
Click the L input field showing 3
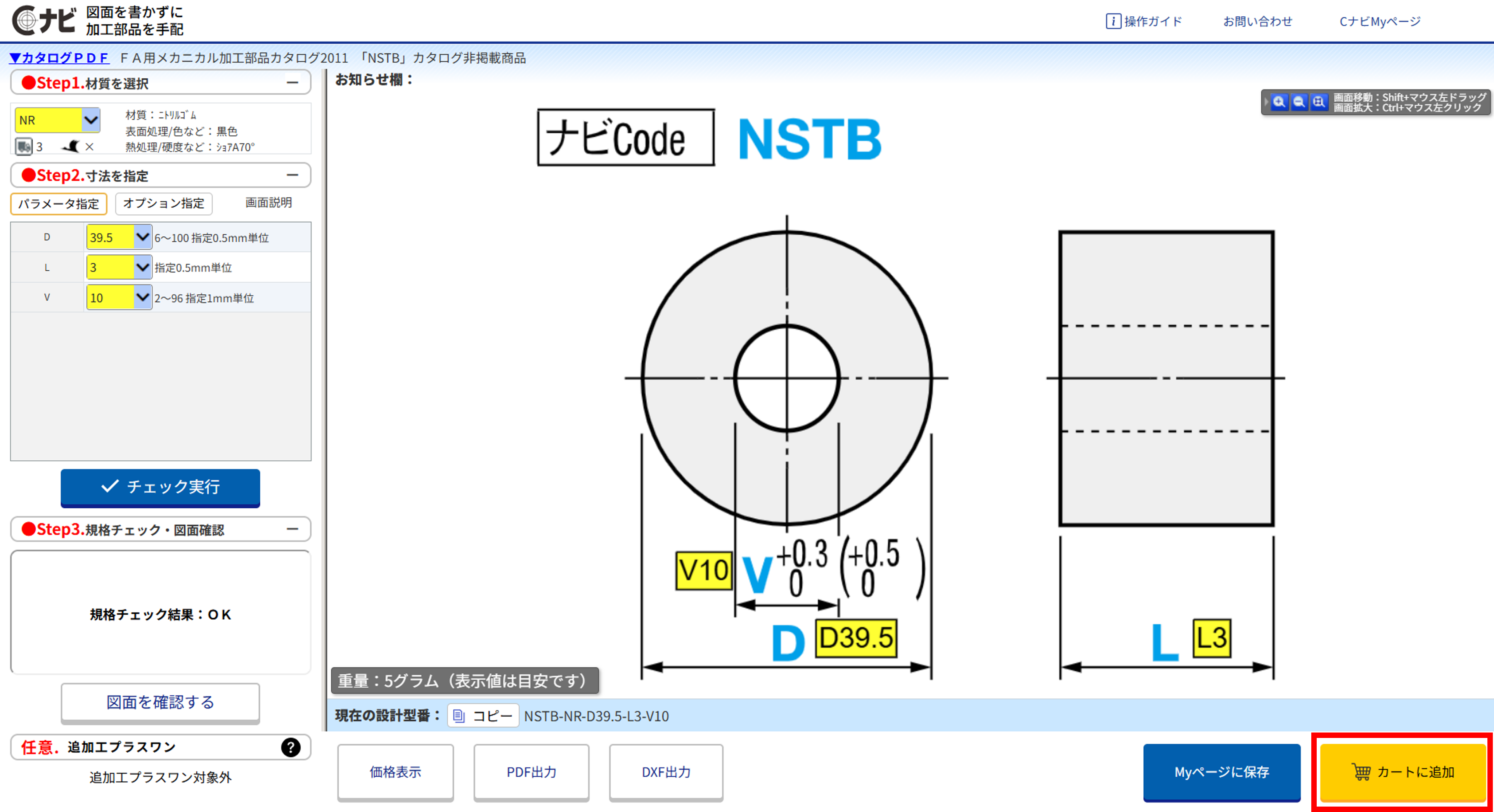click(x=111, y=267)
